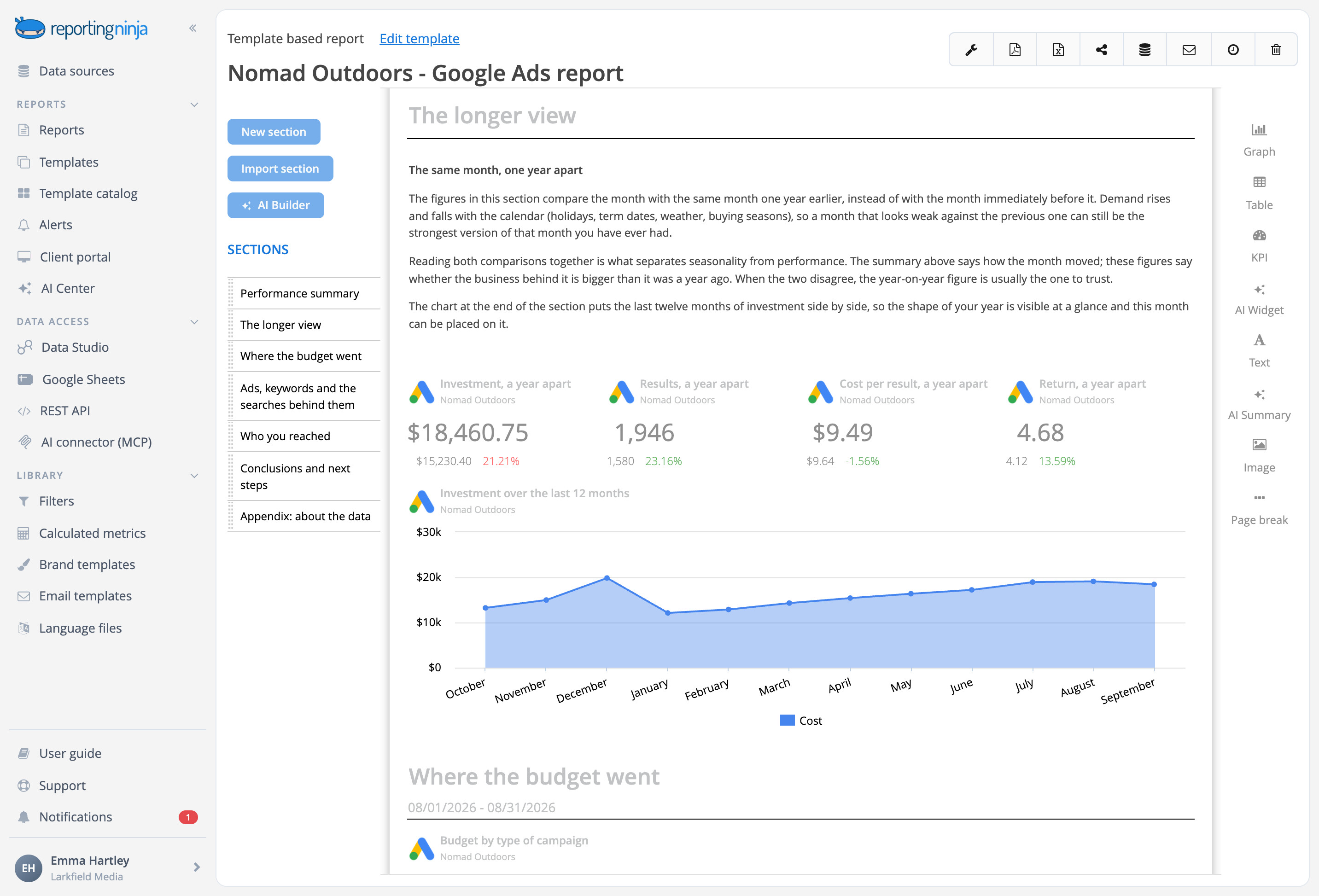
Task: Open Notifications with red badge
Action: coord(108,816)
